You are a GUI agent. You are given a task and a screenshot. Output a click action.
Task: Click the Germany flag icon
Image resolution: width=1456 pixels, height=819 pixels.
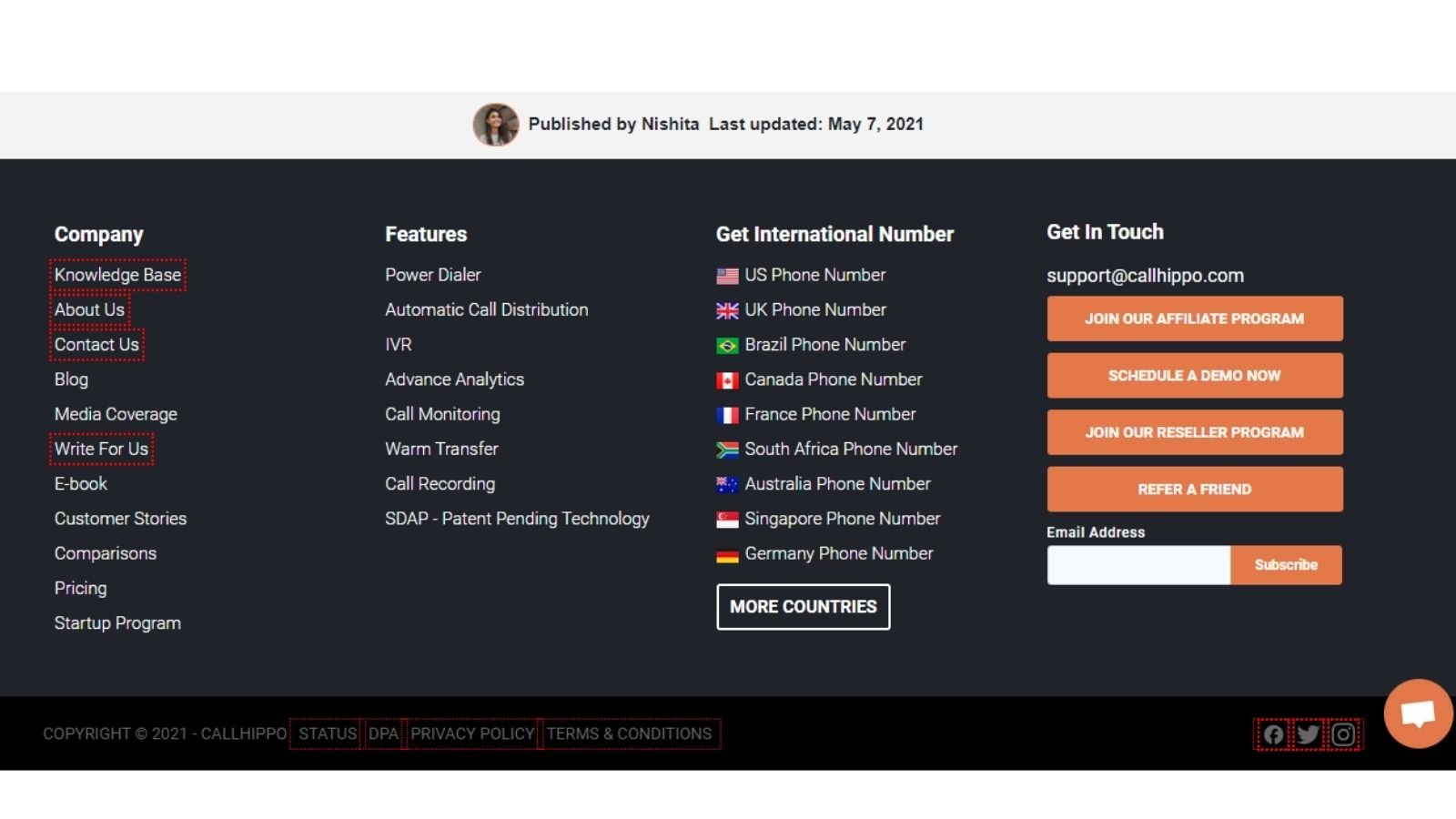tap(727, 555)
